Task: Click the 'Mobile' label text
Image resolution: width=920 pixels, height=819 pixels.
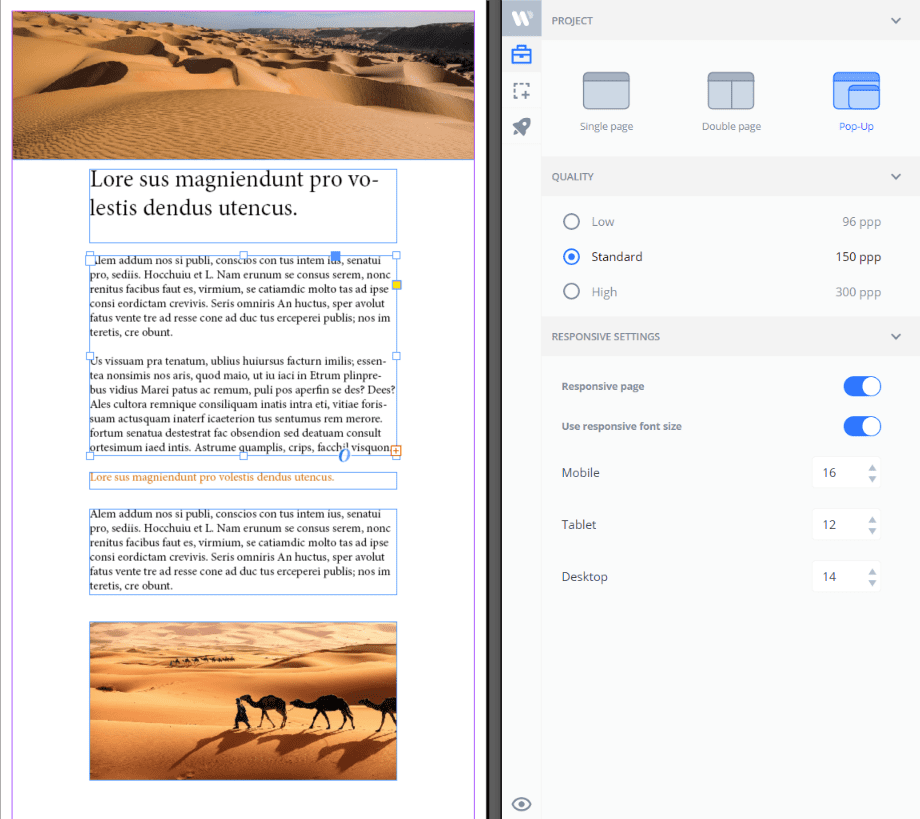Action: tap(580, 473)
